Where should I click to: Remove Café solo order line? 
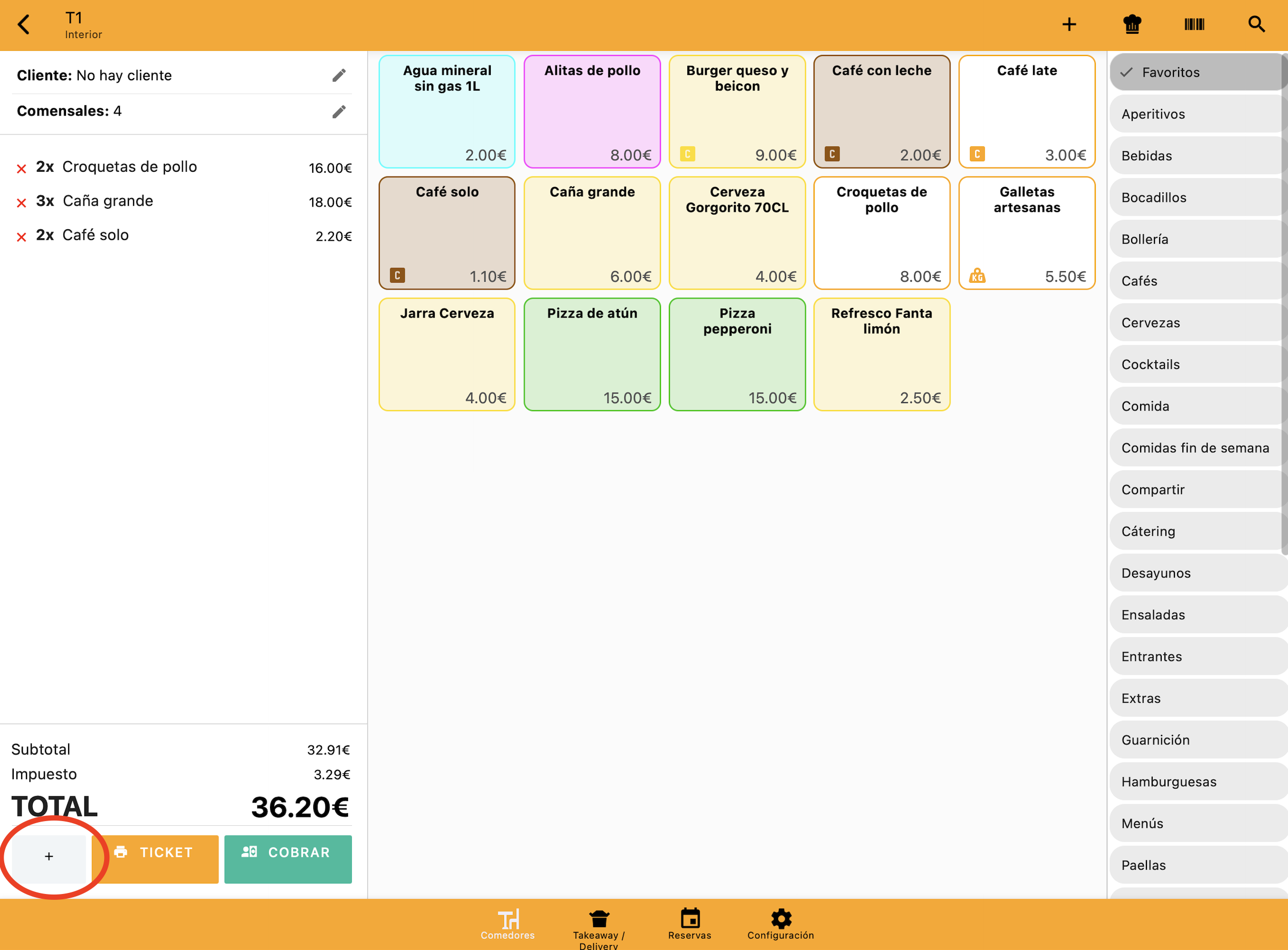point(21,236)
